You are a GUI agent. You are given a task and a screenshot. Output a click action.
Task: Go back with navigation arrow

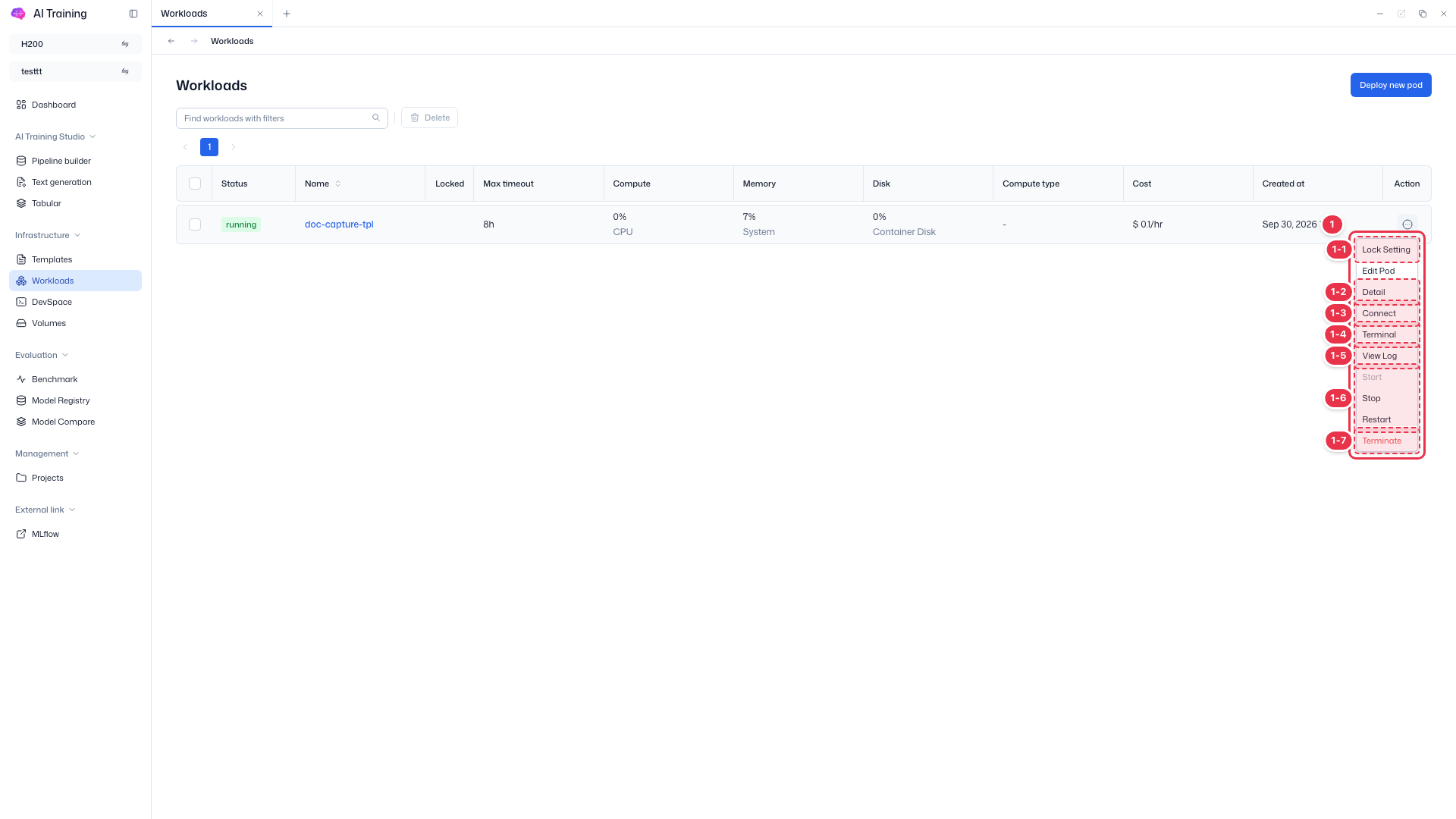click(x=171, y=41)
